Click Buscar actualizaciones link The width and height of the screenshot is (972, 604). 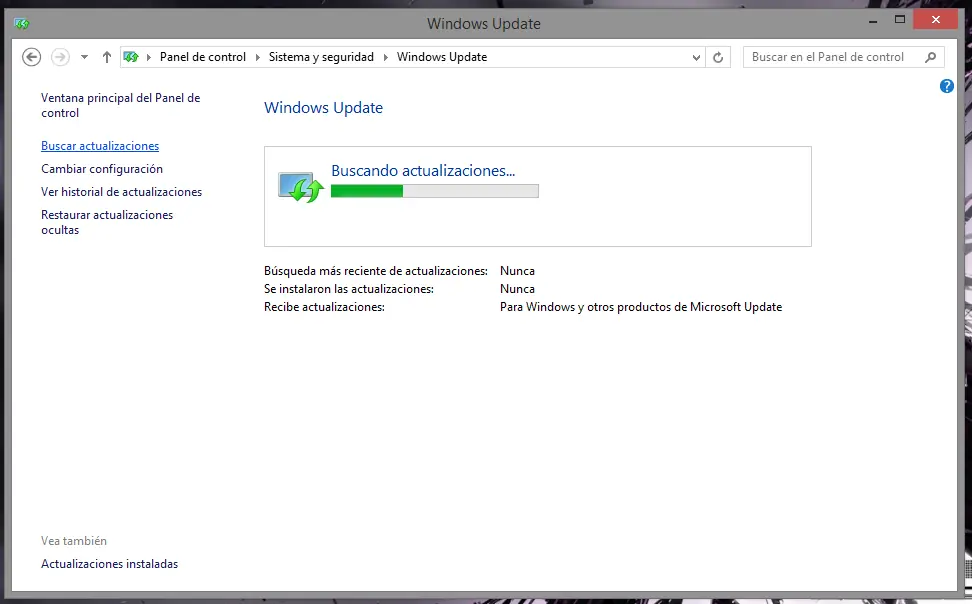[x=100, y=146]
